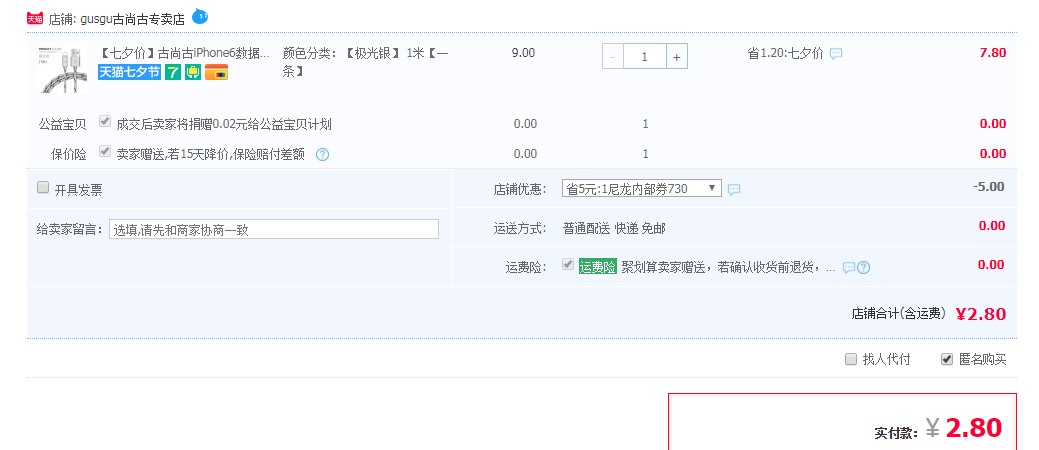Viewport: 1039px width, 450px height.
Task: Open the gusgu古尚古专卖店 store link
Action: pos(133,19)
